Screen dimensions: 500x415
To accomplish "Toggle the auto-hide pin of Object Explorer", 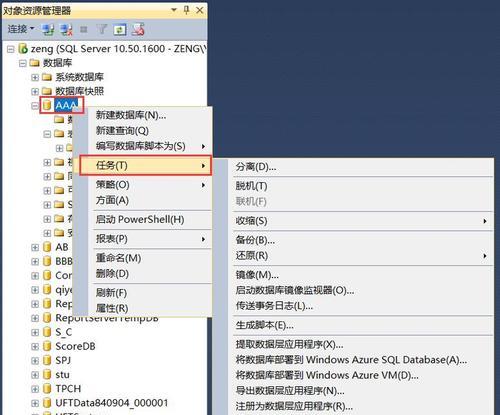I will pos(186,10).
